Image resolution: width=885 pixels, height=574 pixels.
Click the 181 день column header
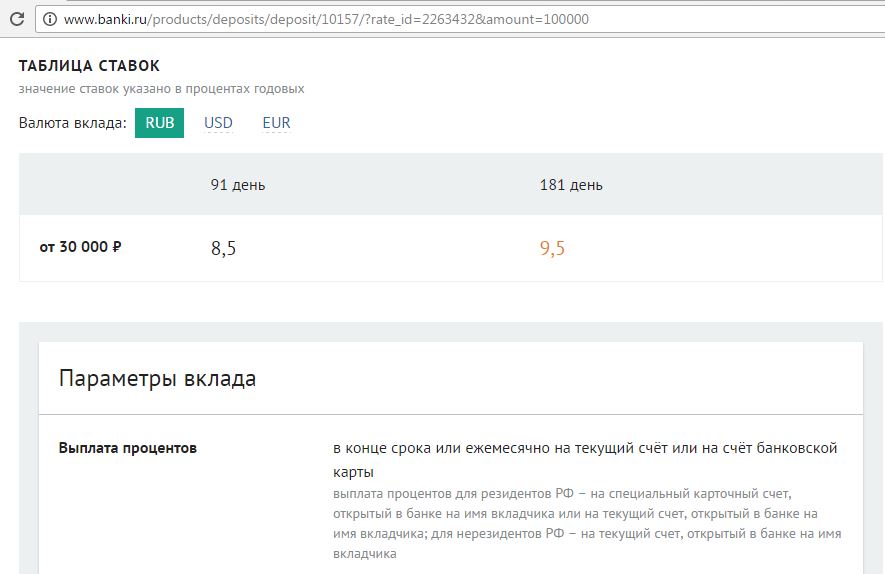pos(571,185)
